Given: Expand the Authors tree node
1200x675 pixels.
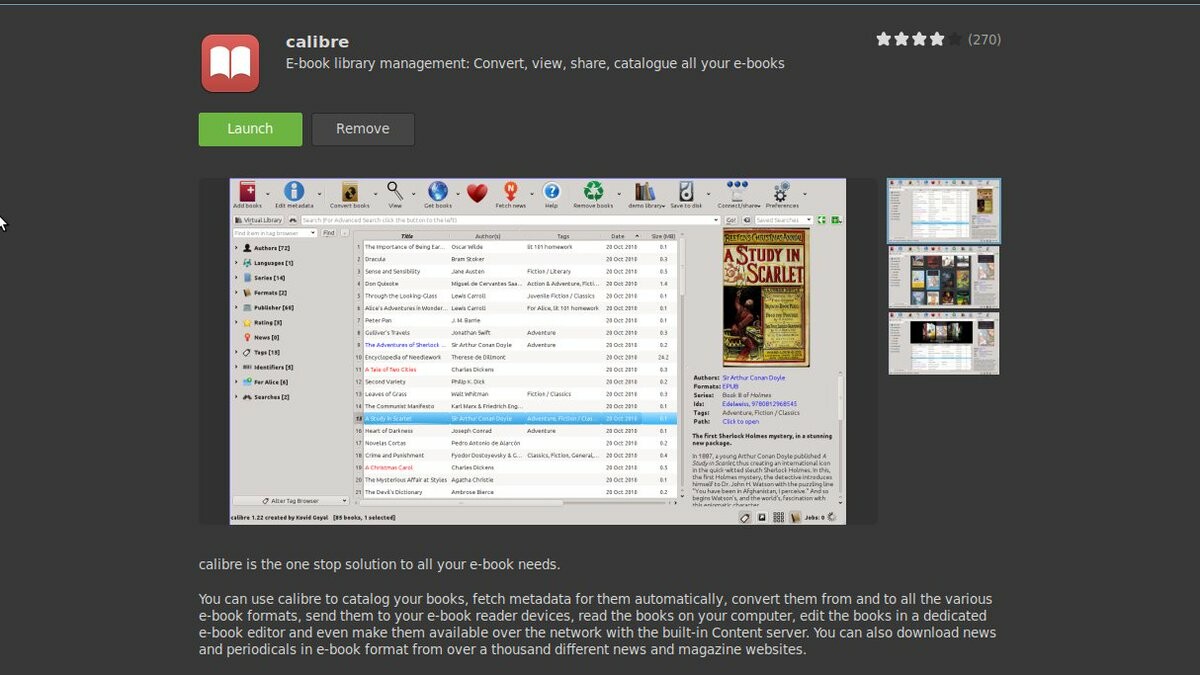Looking at the screenshot, I should tap(237, 248).
